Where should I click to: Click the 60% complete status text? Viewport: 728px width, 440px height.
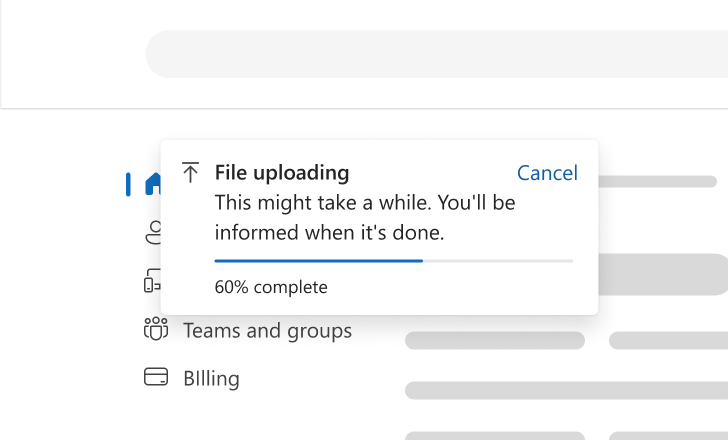[x=271, y=287]
